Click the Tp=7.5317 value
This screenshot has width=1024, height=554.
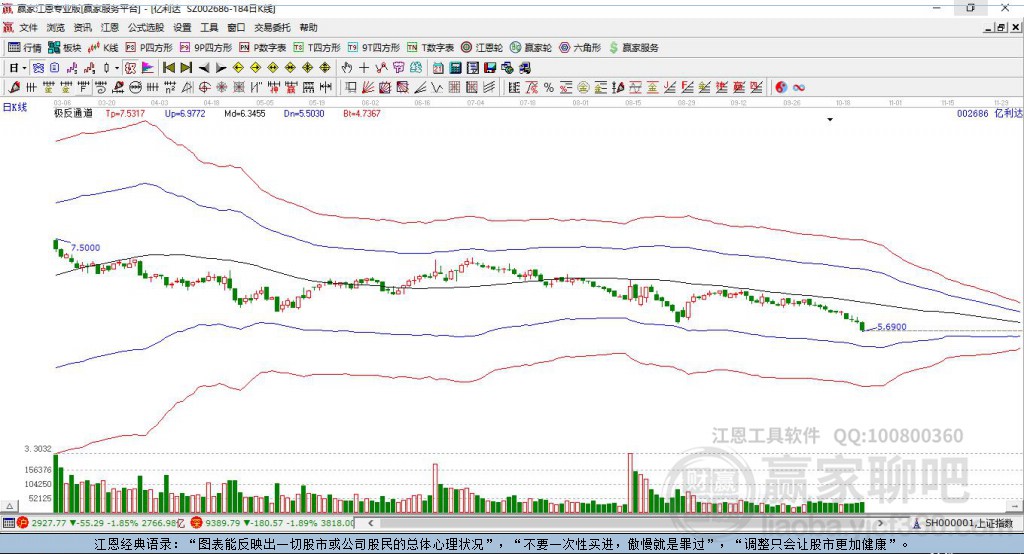point(125,114)
